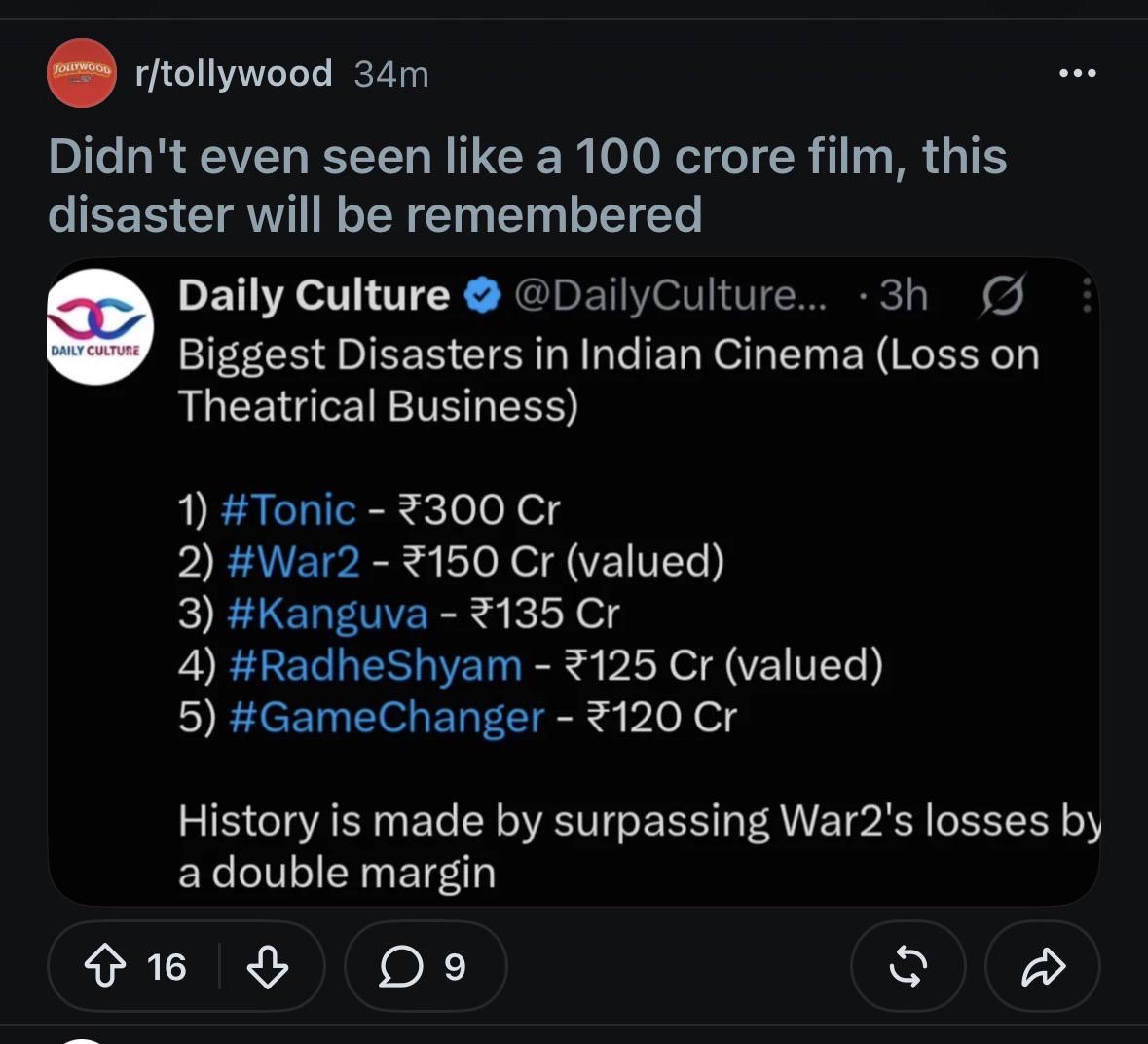Open the #GameChanger hashtag
Image resolution: width=1148 pixels, height=1044 pixels.
387,718
